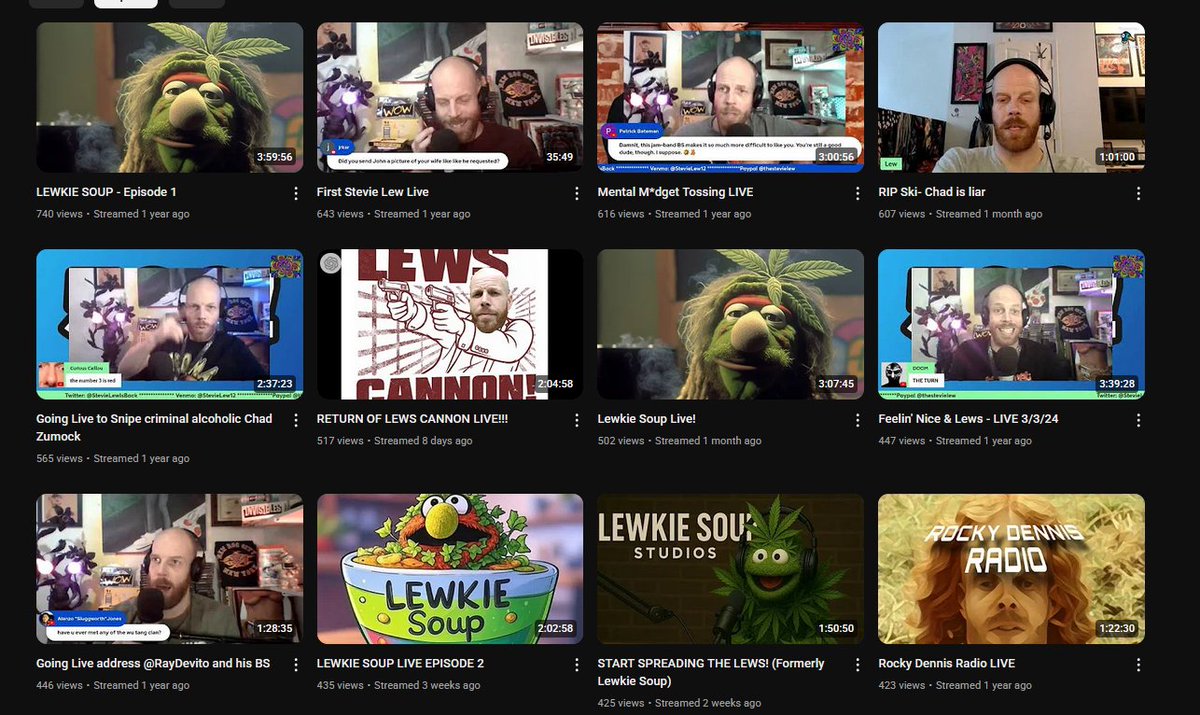1200x715 pixels.
Task: Open options for Feelin' Nice & Lews video
Action: (1137, 419)
